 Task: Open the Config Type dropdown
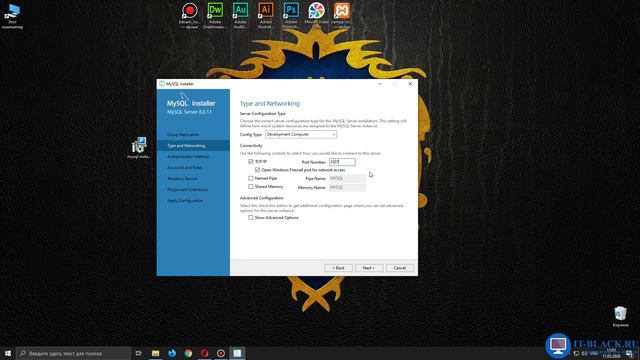[x=301, y=134]
